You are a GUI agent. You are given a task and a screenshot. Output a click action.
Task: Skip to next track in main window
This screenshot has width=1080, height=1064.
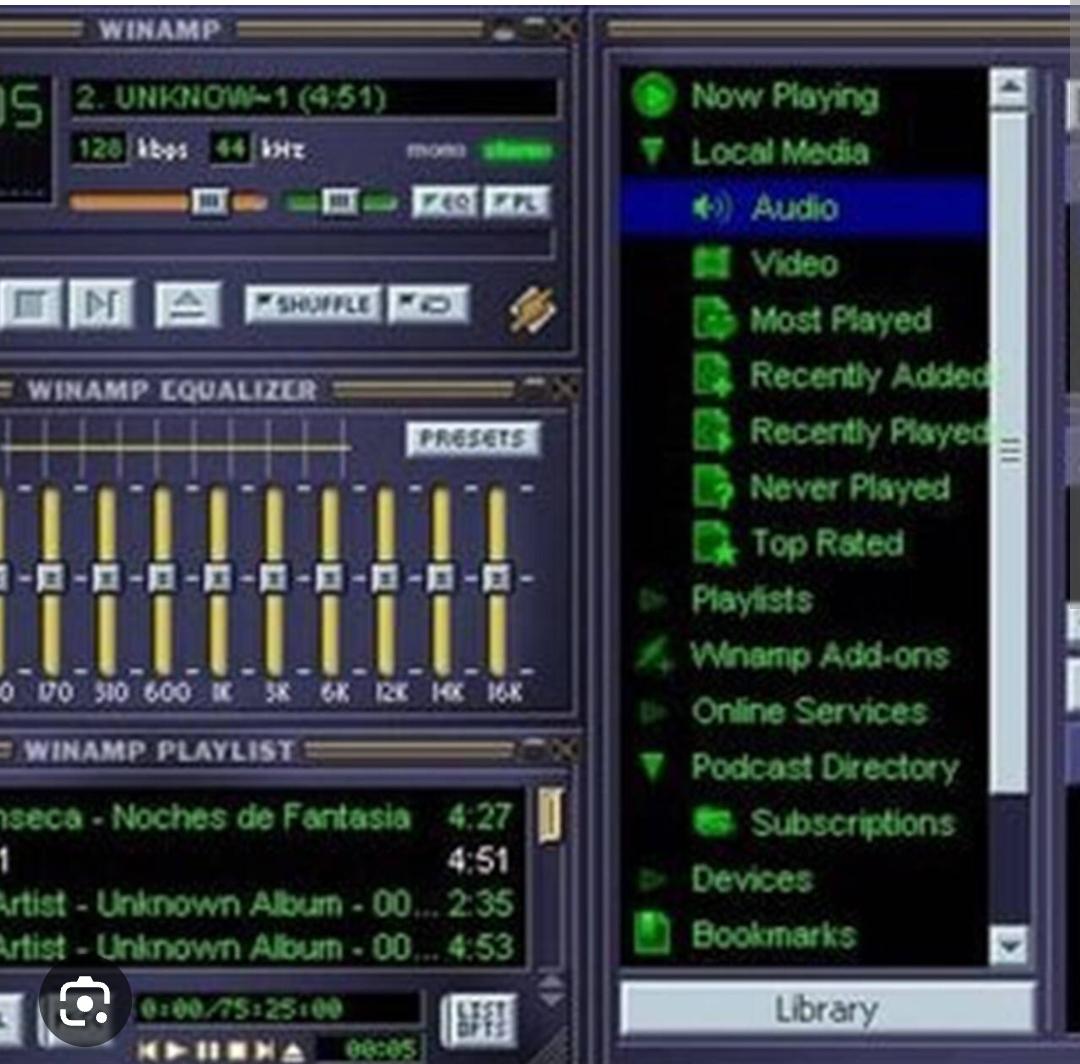click(101, 303)
